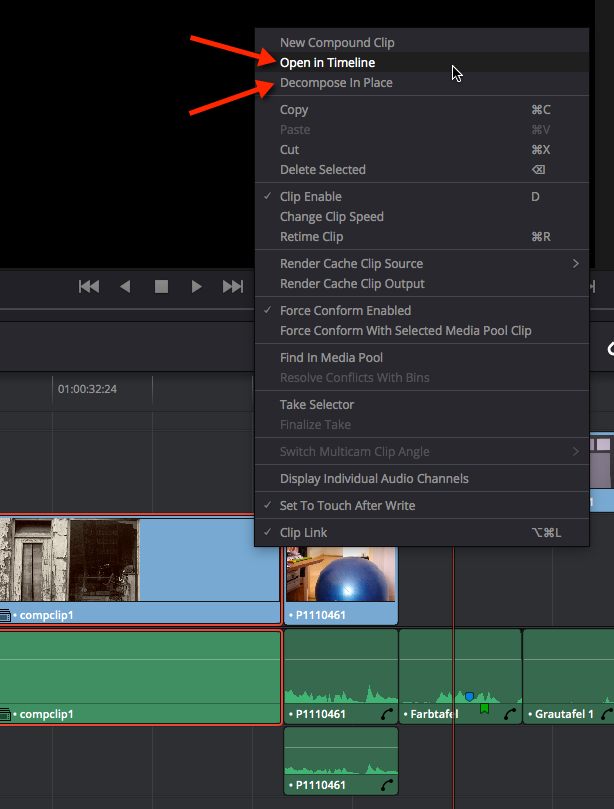Click the blue marker on Farbtafel audio clip
The image size is (614, 809).
[x=468, y=696]
